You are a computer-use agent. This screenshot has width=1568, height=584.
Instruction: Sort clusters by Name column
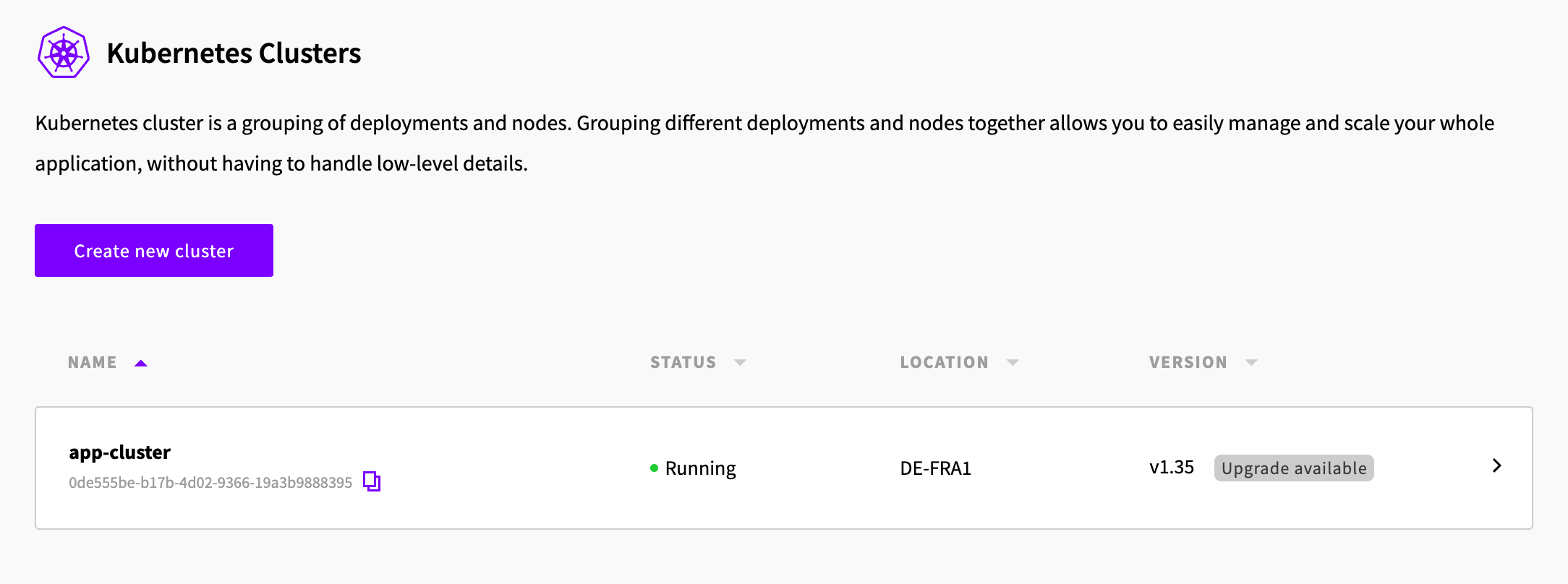[107, 362]
